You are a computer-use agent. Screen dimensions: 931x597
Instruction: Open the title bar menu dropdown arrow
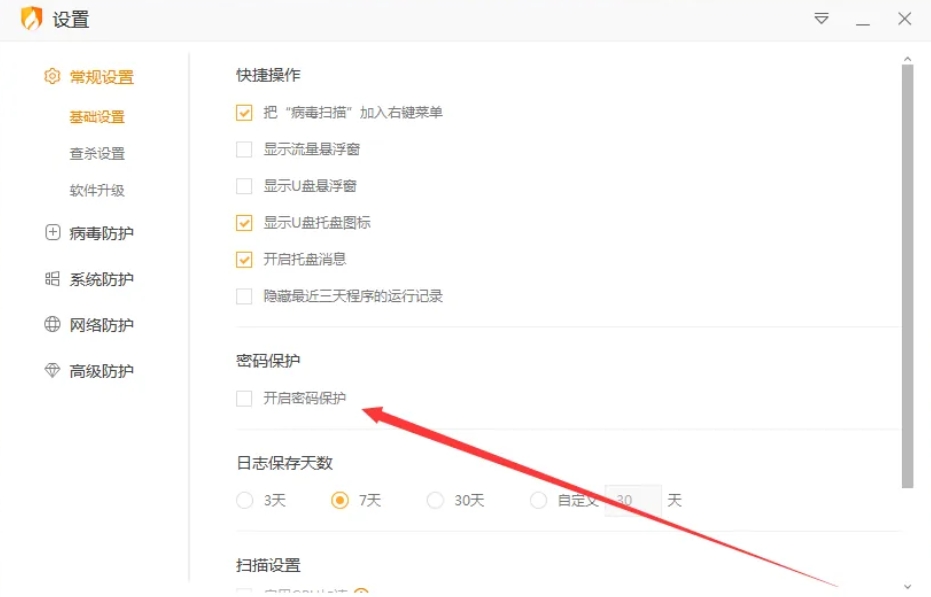pos(821,18)
